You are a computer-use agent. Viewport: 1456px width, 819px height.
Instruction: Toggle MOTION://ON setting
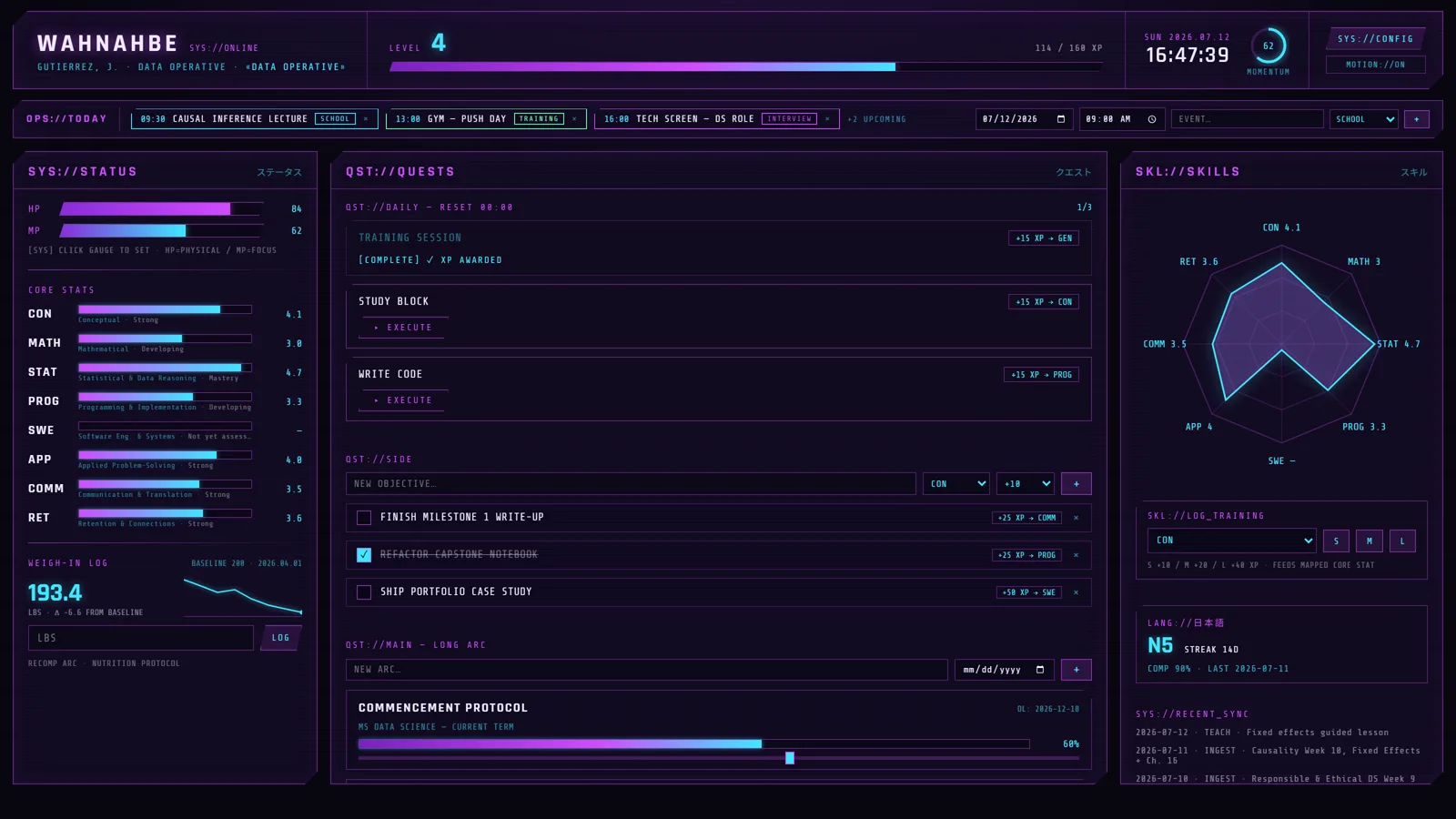[x=1375, y=65]
